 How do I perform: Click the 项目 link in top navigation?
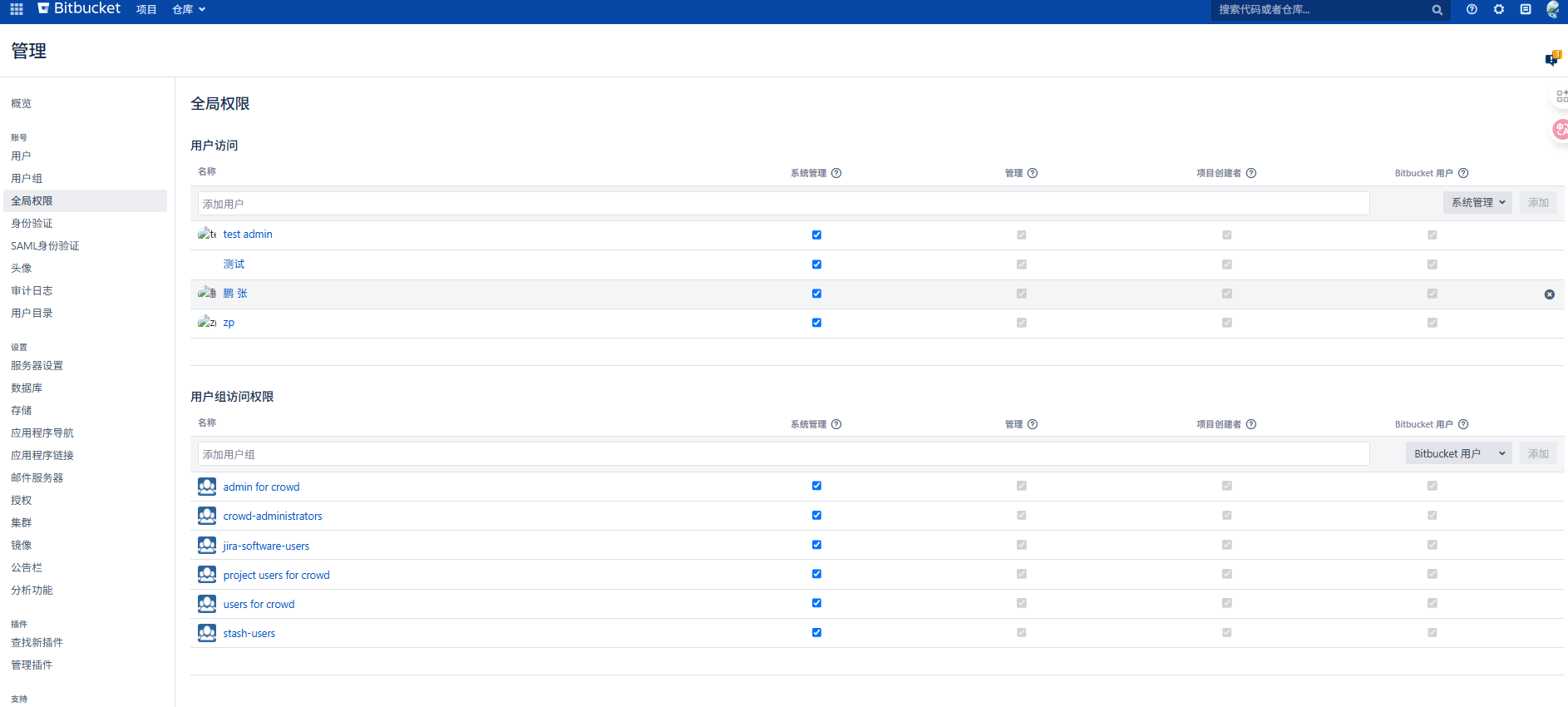coord(146,10)
